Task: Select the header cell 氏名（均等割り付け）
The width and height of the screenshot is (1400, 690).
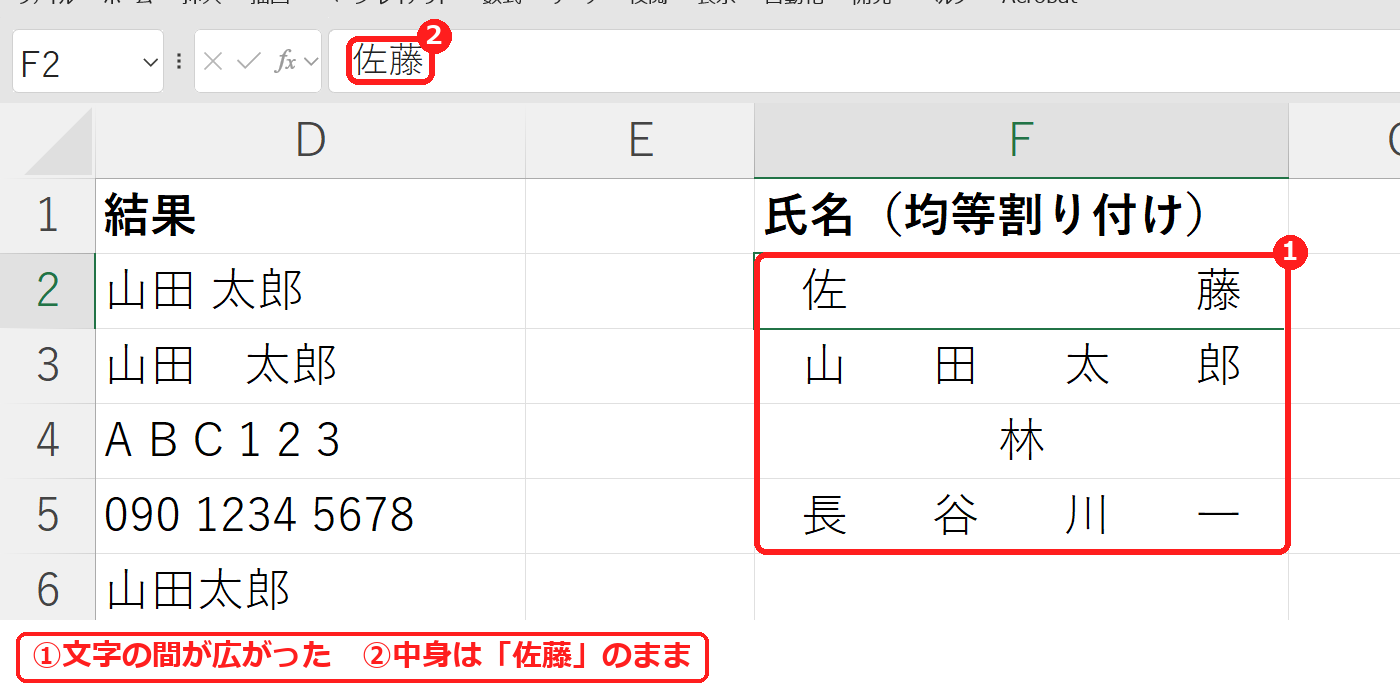Action: click(1021, 216)
